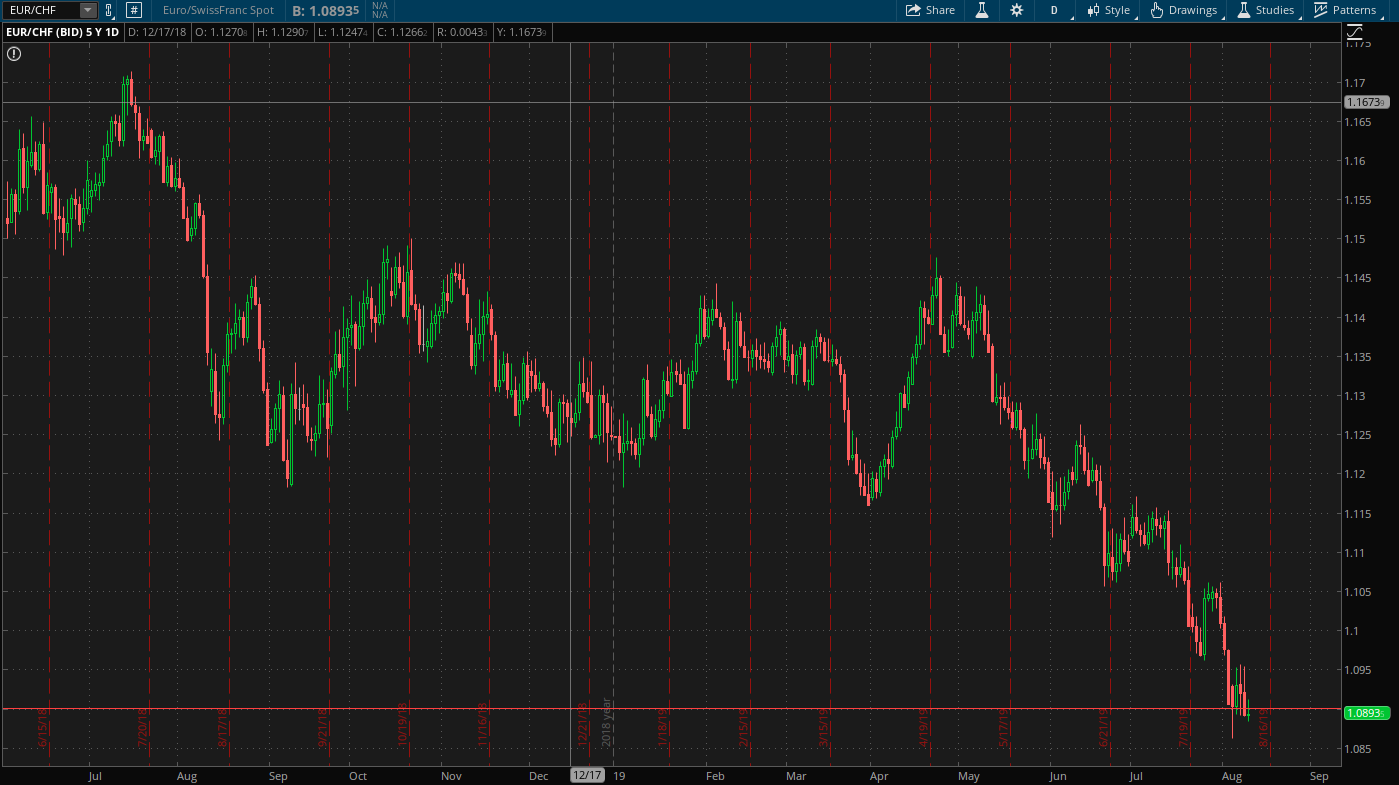Click the 6/15/18 expiration date marker
Image resolution: width=1399 pixels, height=785 pixels.
click(x=43, y=729)
